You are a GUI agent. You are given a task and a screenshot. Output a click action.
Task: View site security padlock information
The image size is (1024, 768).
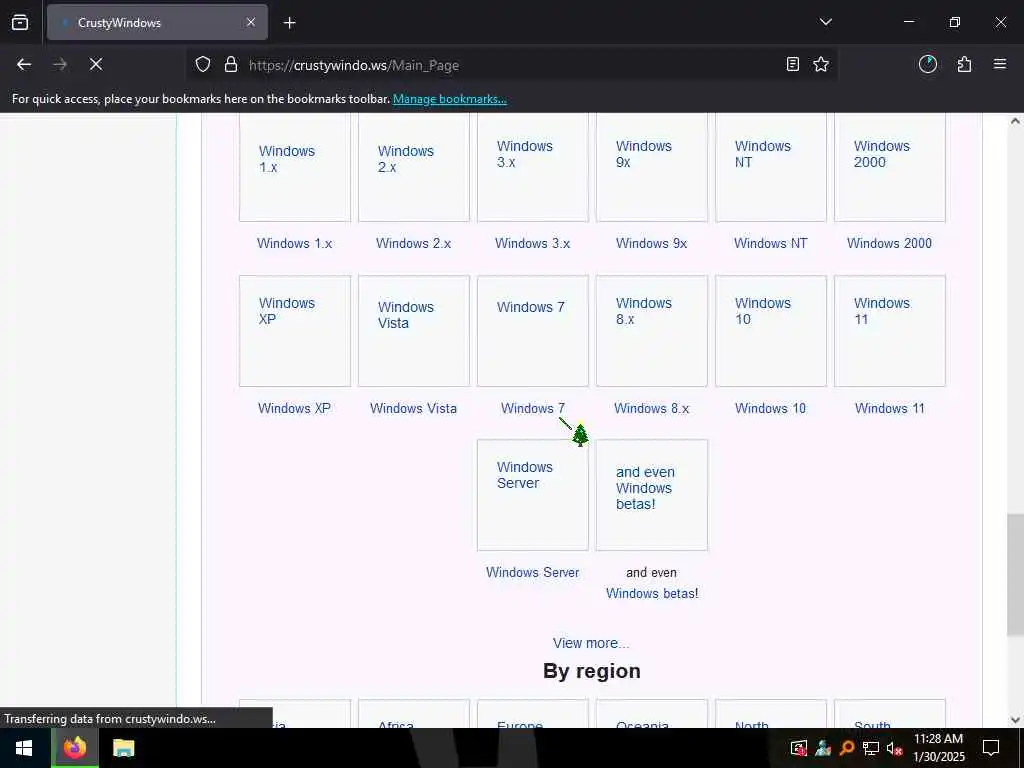(x=231, y=65)
